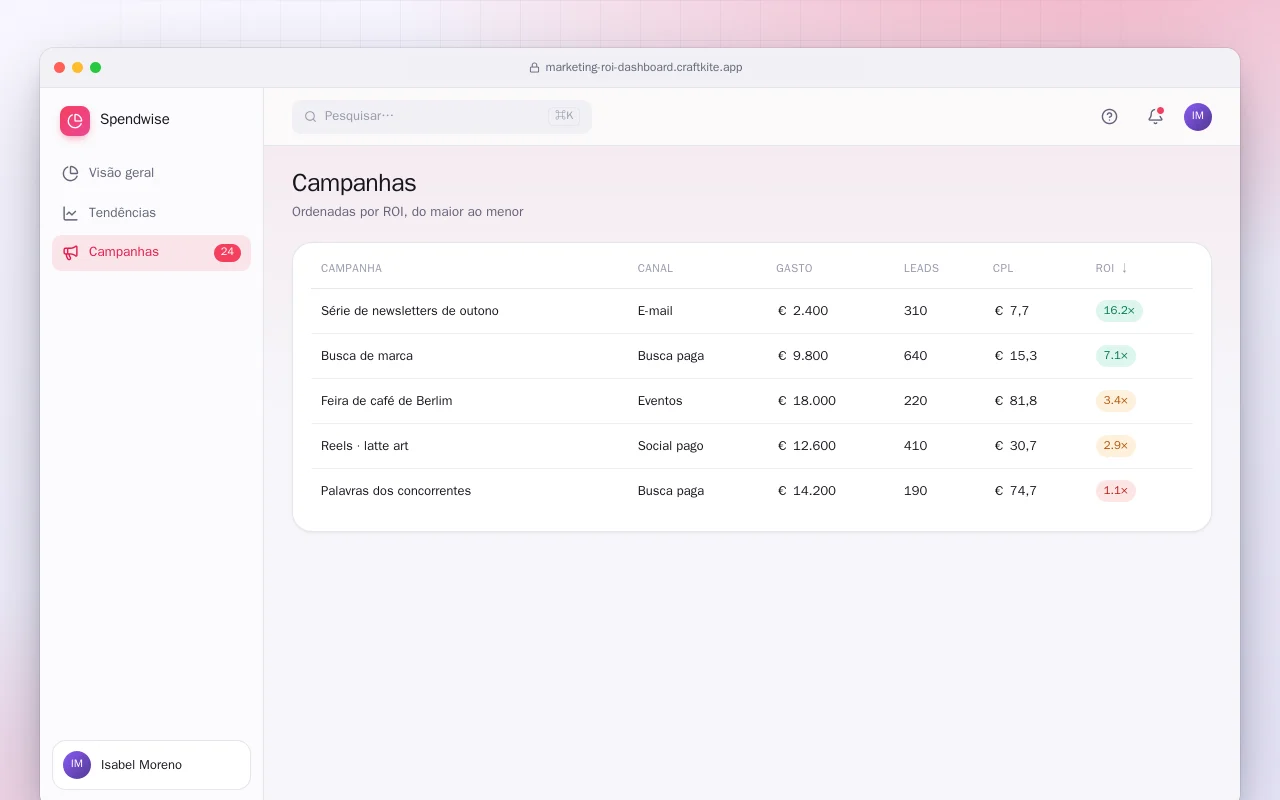1280x800 pixels.
Task: Go to Tendências in sidebar
Action: (151, 213)
